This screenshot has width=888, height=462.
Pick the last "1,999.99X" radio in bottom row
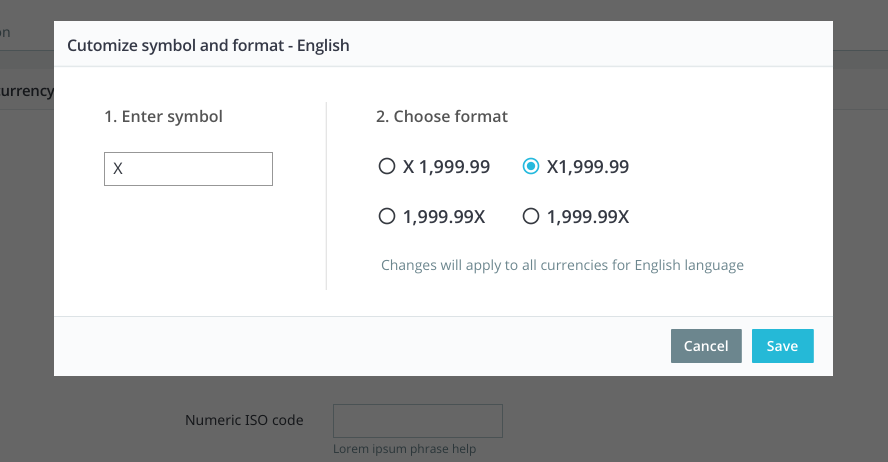[x=531, y=216]
